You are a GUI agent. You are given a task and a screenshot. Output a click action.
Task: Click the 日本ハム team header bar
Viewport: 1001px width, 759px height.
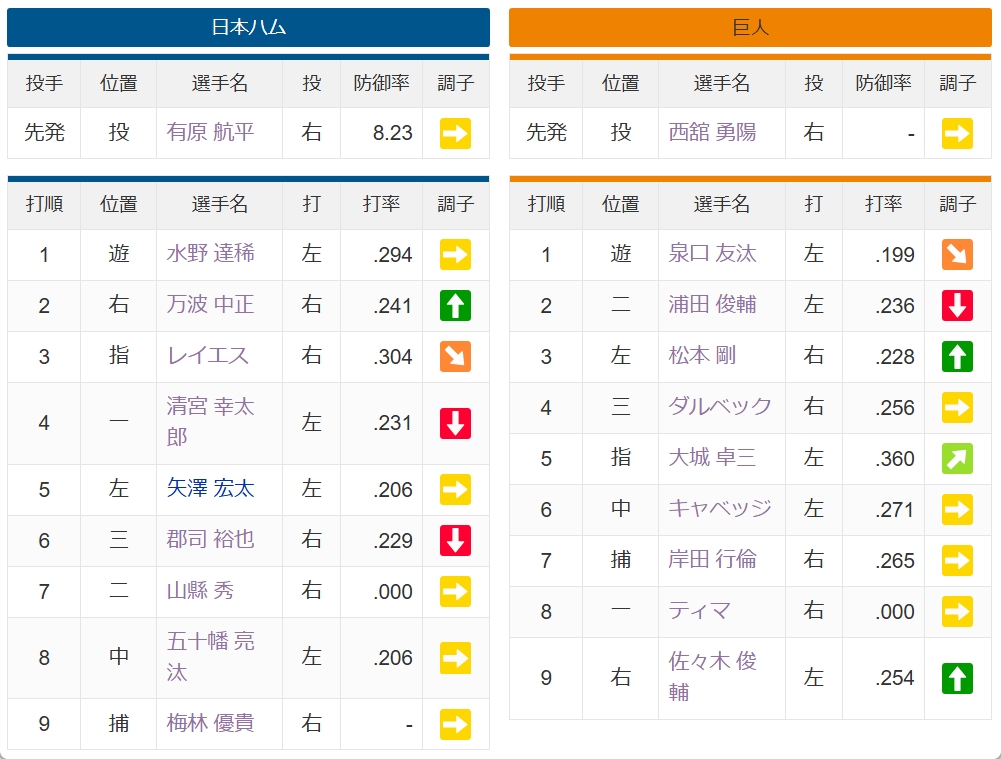(248, 27)
